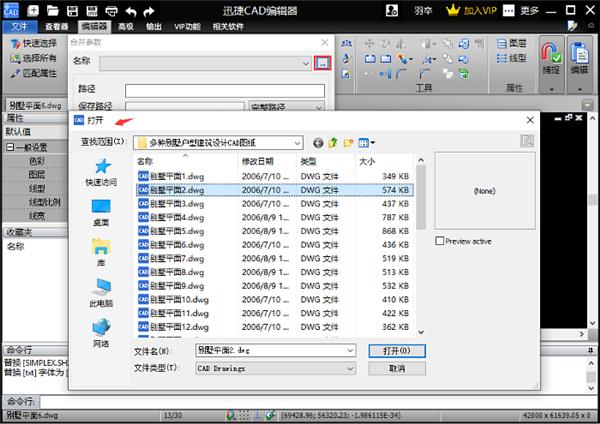Expand the 查找范围 folder dropdown

tap(297, 143)
